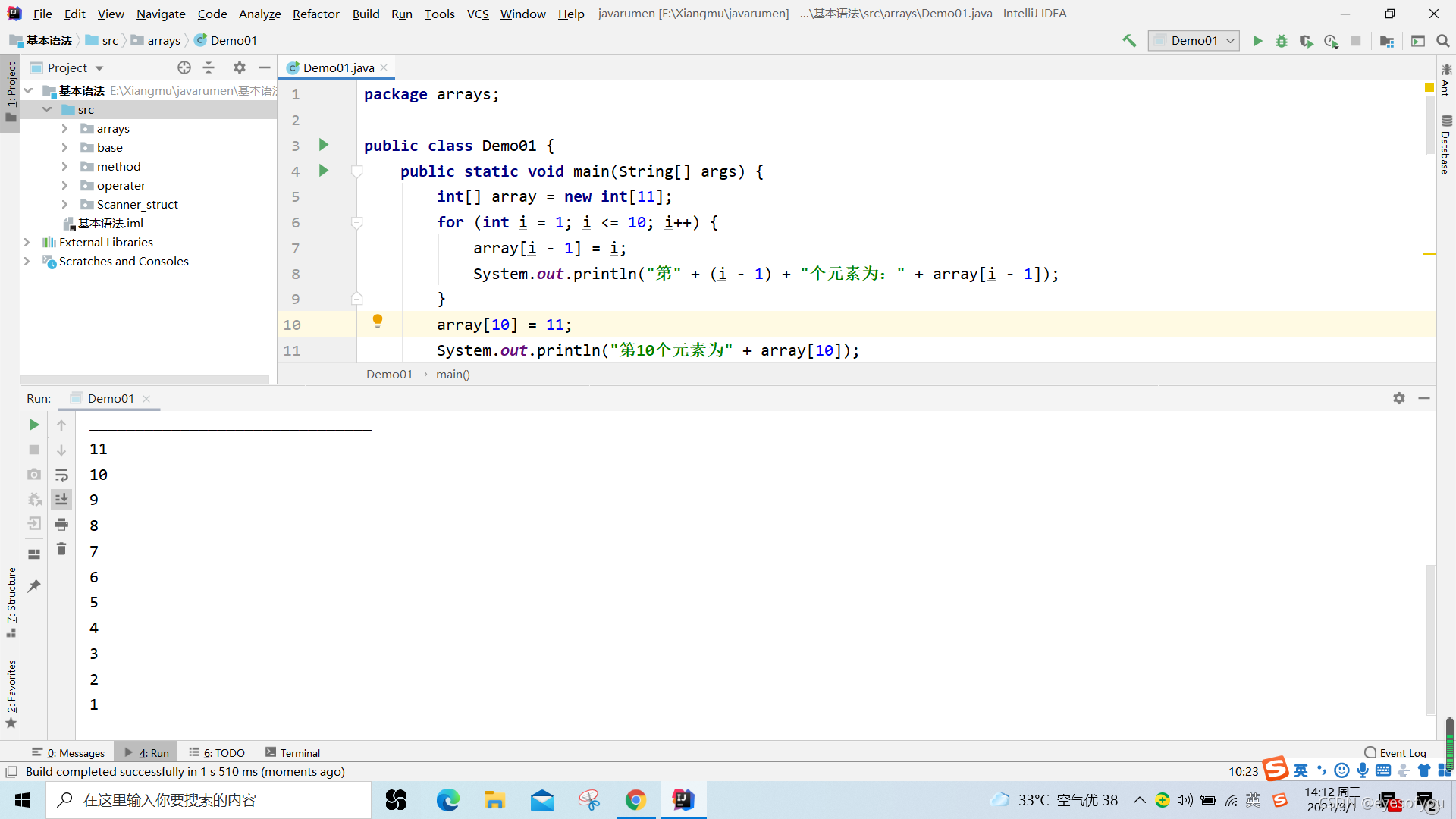This screenshot has height=819, width=1456.
Task: Open Project panel settings gear
Action: pyautogui.click(x=240, y=67)
